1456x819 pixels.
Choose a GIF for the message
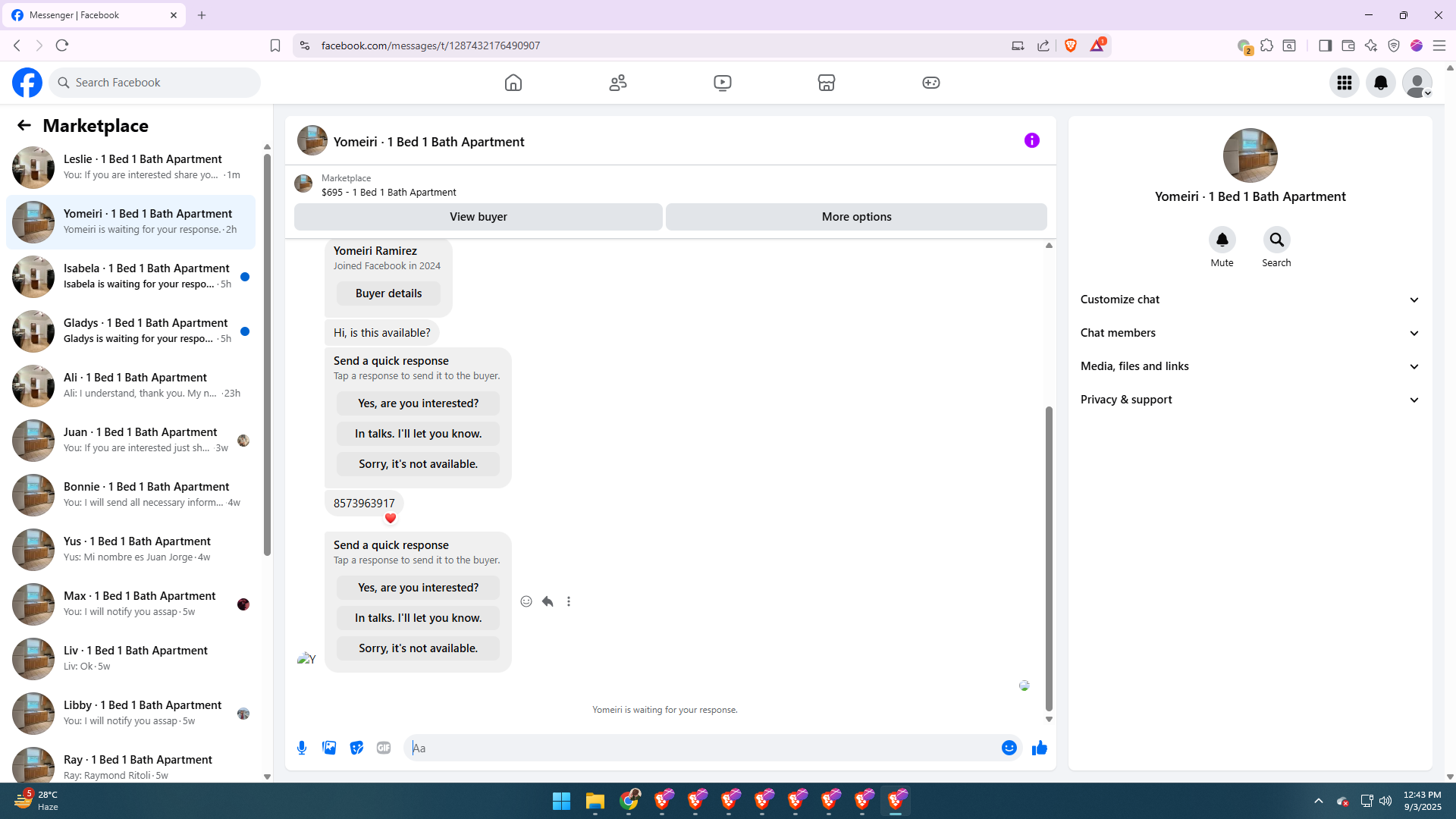pos(384,748)
